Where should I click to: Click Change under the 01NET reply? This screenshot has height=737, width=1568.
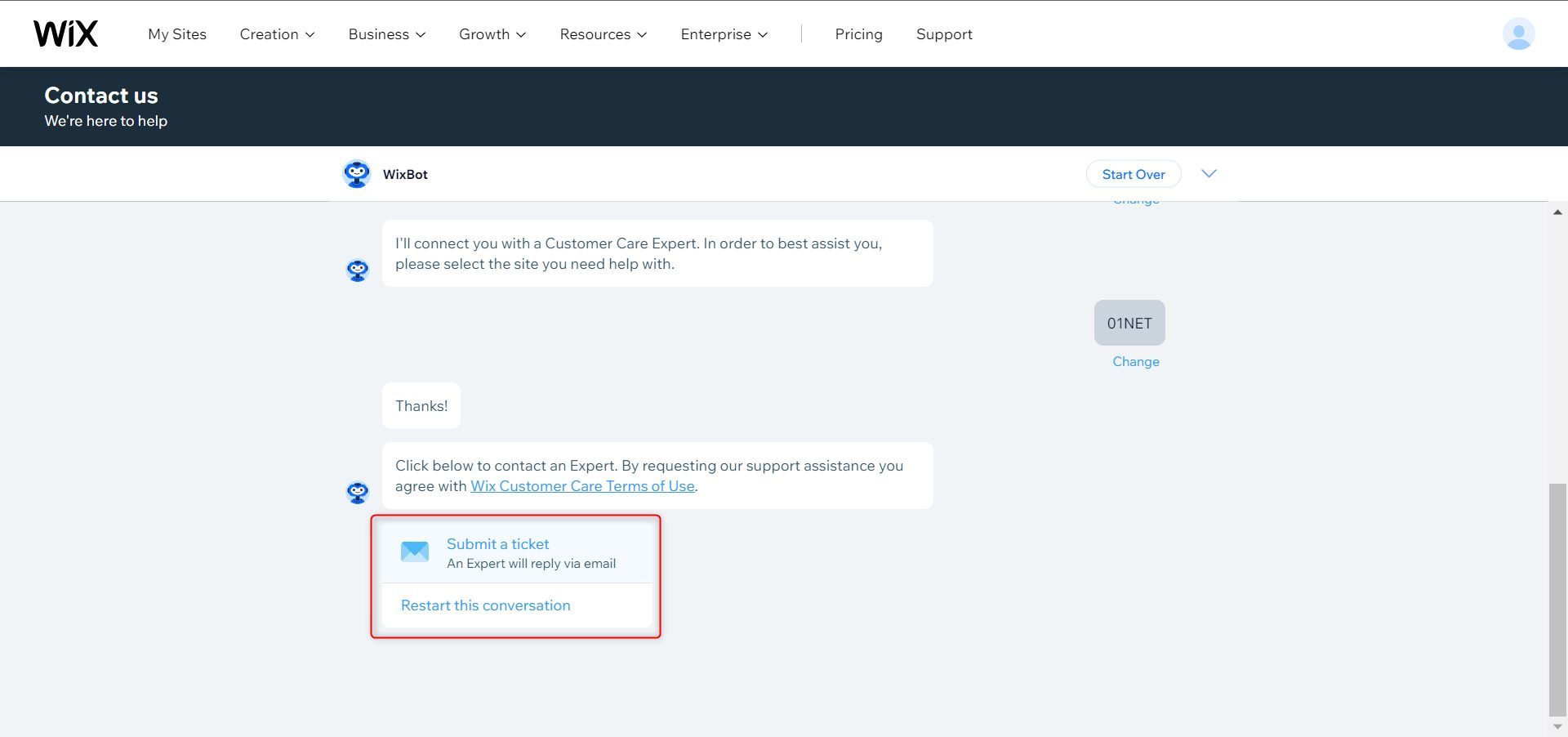pos(1136,361)
